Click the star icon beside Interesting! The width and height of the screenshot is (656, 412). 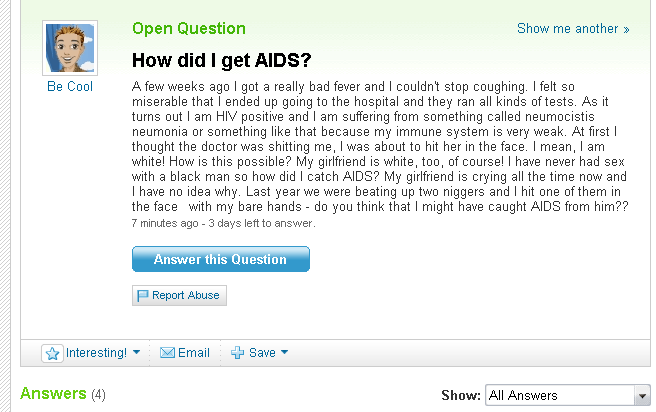52,353
